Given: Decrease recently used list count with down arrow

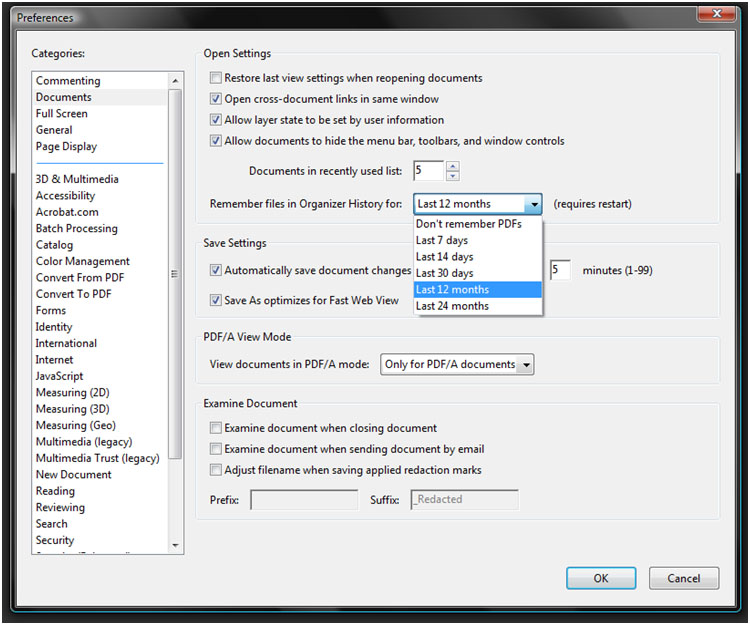Looking at the screenshot, I should [452, 176].
